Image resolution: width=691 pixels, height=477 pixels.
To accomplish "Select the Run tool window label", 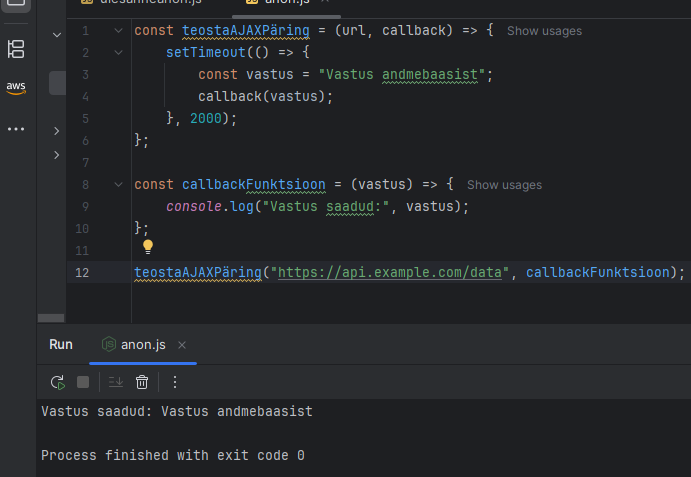I will (61, 344).
